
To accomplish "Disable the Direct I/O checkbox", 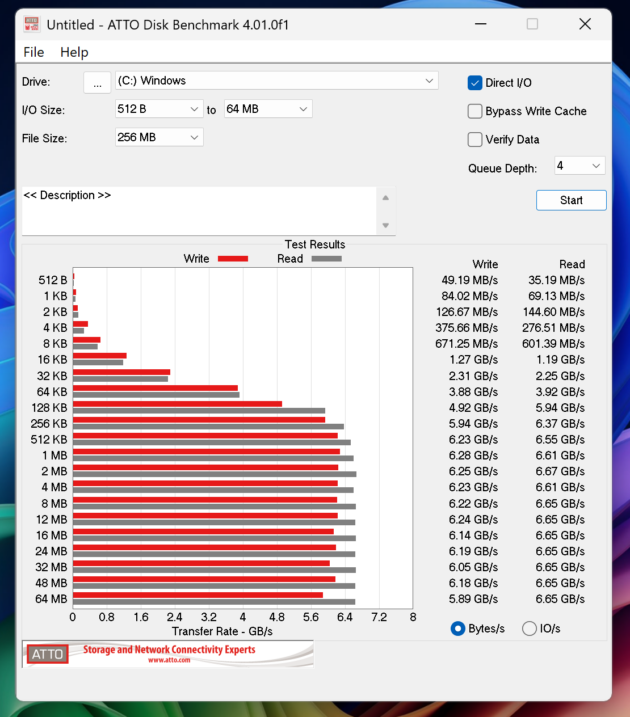I will (476, 83).
